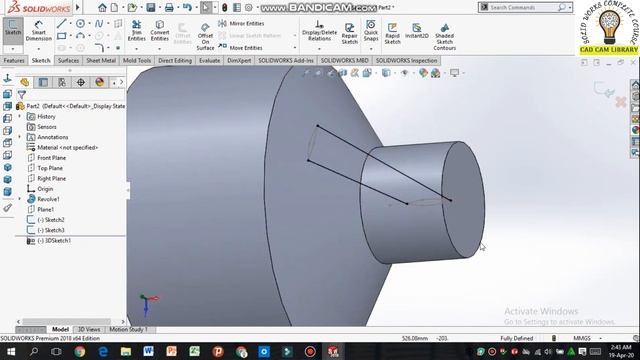Screen dimensions: 640x360
Task: Select the Spline sketch tool
Action: point(99,24)
